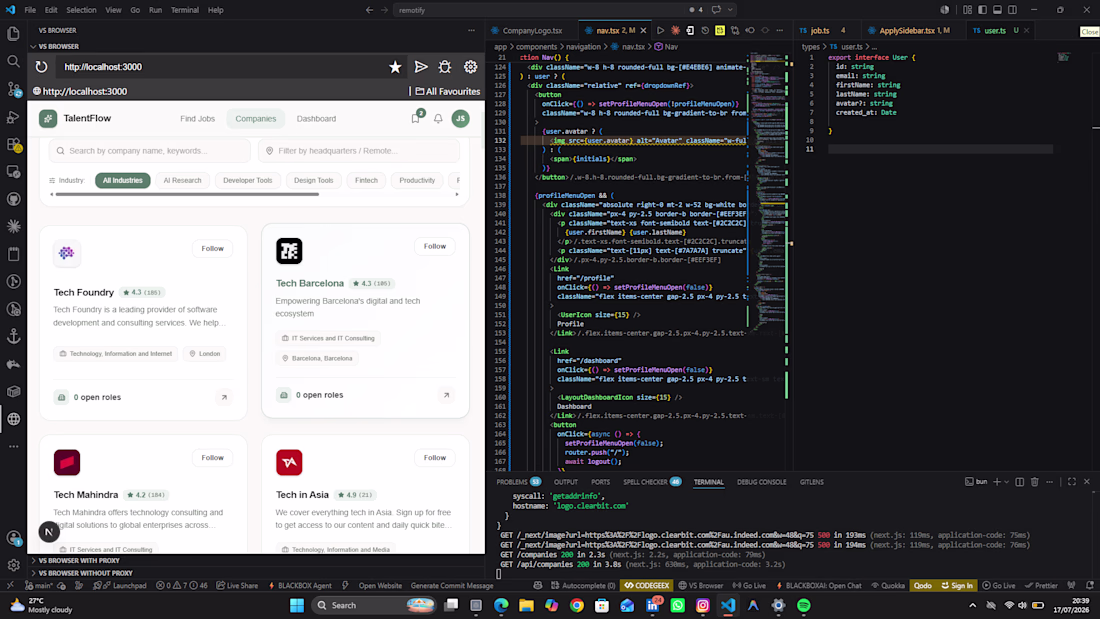Screen dimensions: 1100x619
Task: Follow the Tech Mahindra company
Action: pyautogui.click(x=213, y=458)
